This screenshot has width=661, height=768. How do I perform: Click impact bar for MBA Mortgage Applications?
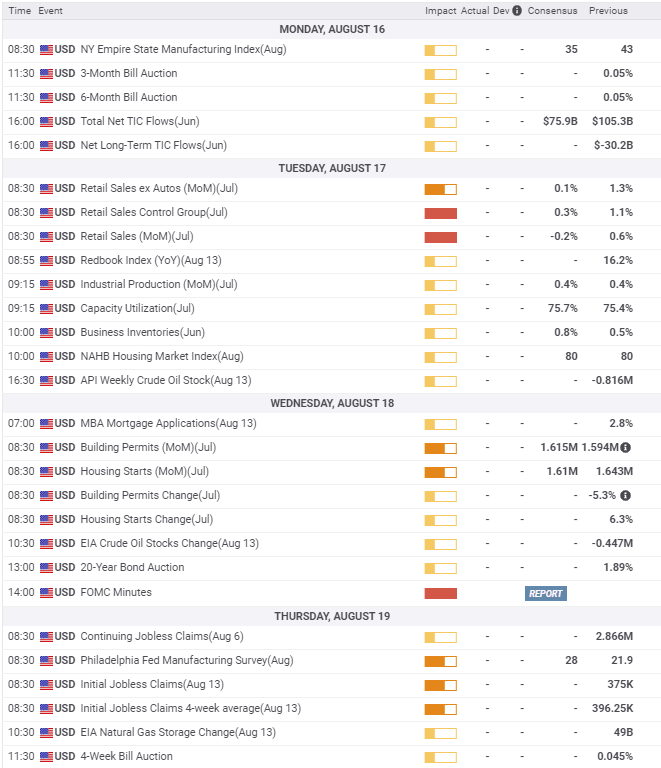pos(441,424)
